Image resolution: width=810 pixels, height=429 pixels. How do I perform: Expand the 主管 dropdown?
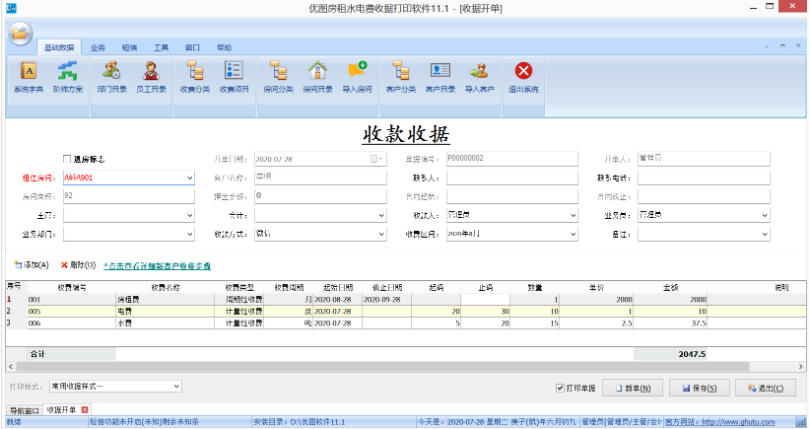(x=190, y=215)
